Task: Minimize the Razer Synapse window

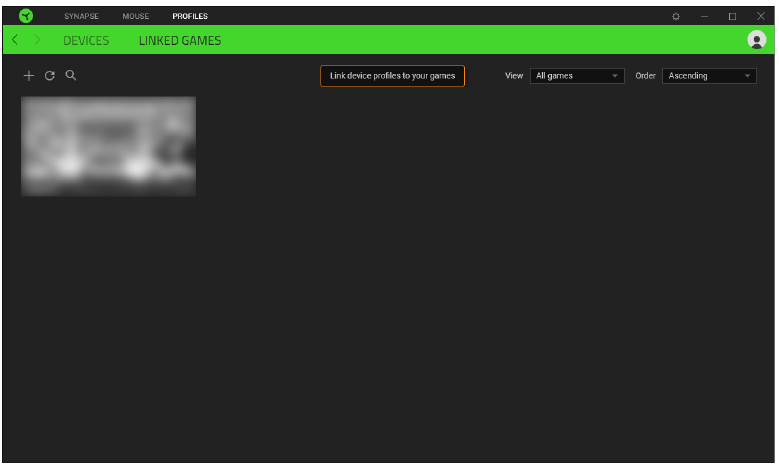Action: (704, 16)
